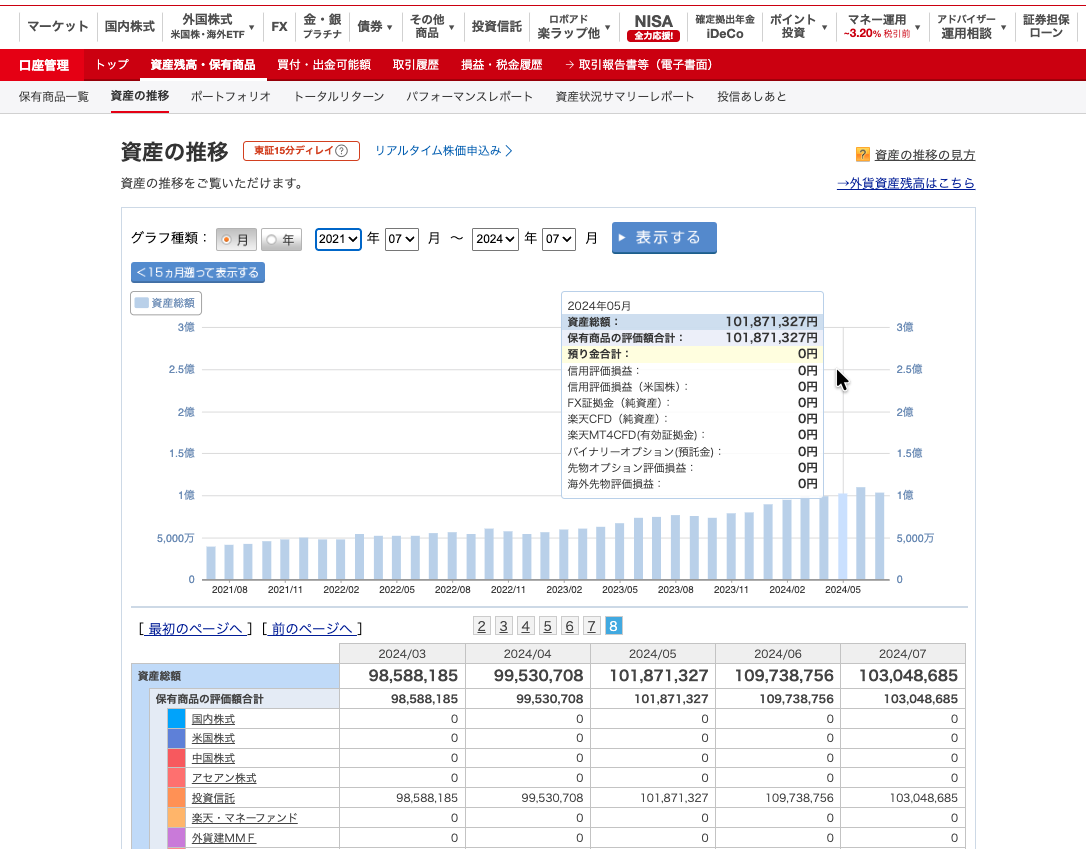Screen dimensions: 1086x849
Task: Expand the 外国株式 menu
Action: (x=212, y=27)
